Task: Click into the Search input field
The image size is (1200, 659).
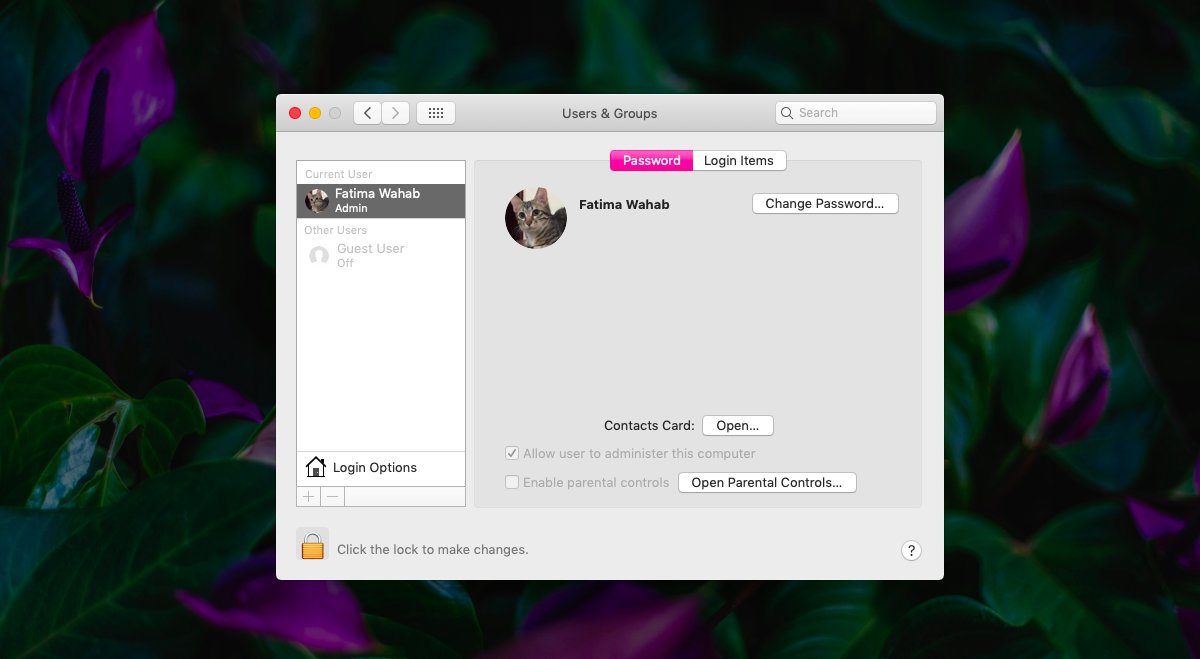Action: pos(856,113)
